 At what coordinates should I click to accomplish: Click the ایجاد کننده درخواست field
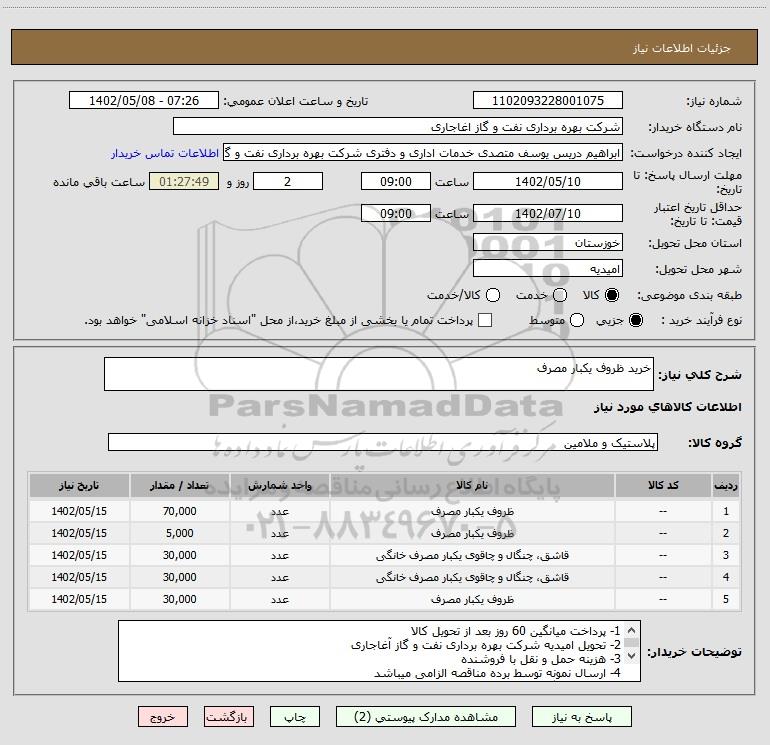[x=423, y=153]
